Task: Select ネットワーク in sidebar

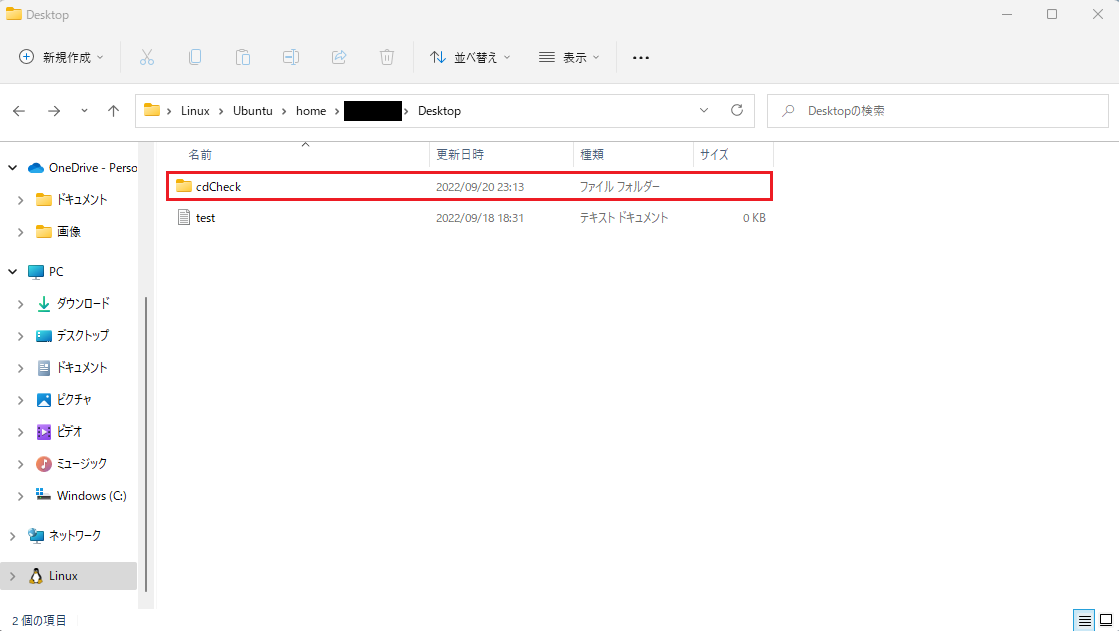Action: point(64,535)
